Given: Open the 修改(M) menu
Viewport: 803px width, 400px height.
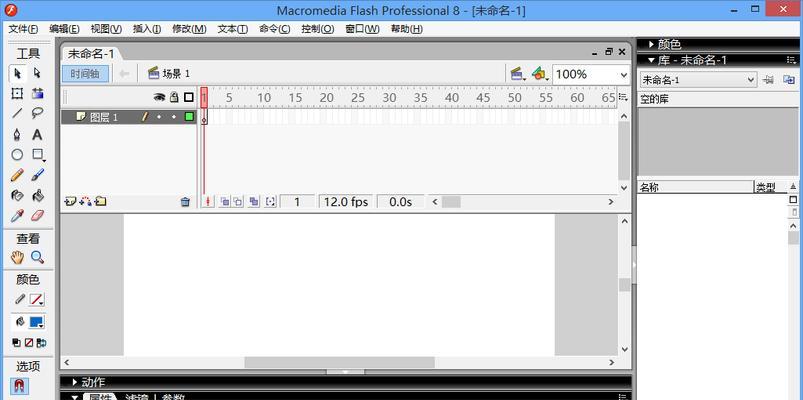Looking at the screenshot, I should pyautogui.click(x=189, y=29).
